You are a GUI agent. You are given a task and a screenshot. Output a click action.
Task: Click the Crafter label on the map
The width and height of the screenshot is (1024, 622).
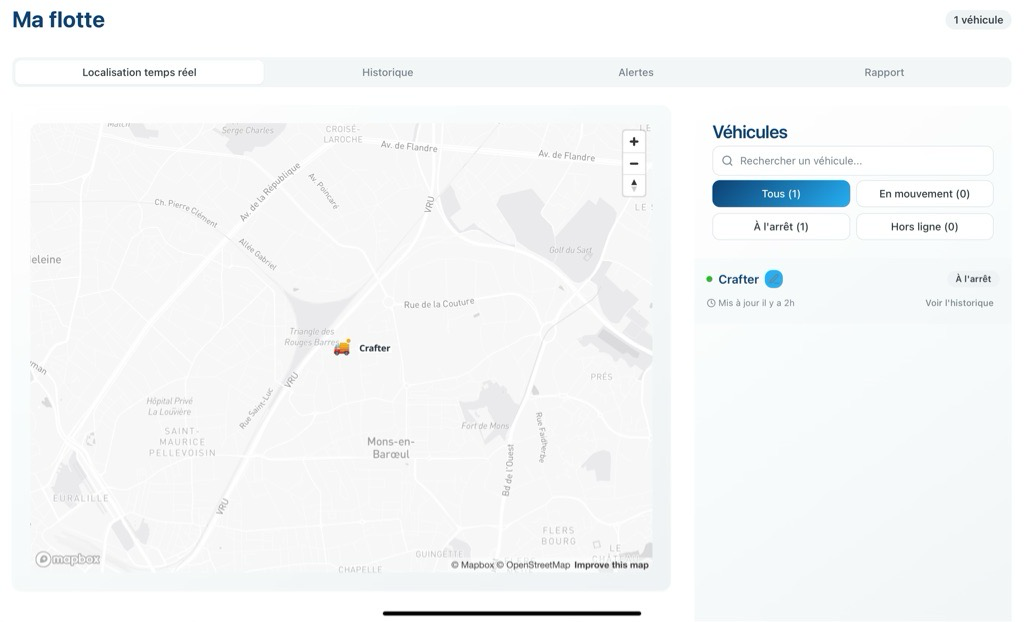375,348
